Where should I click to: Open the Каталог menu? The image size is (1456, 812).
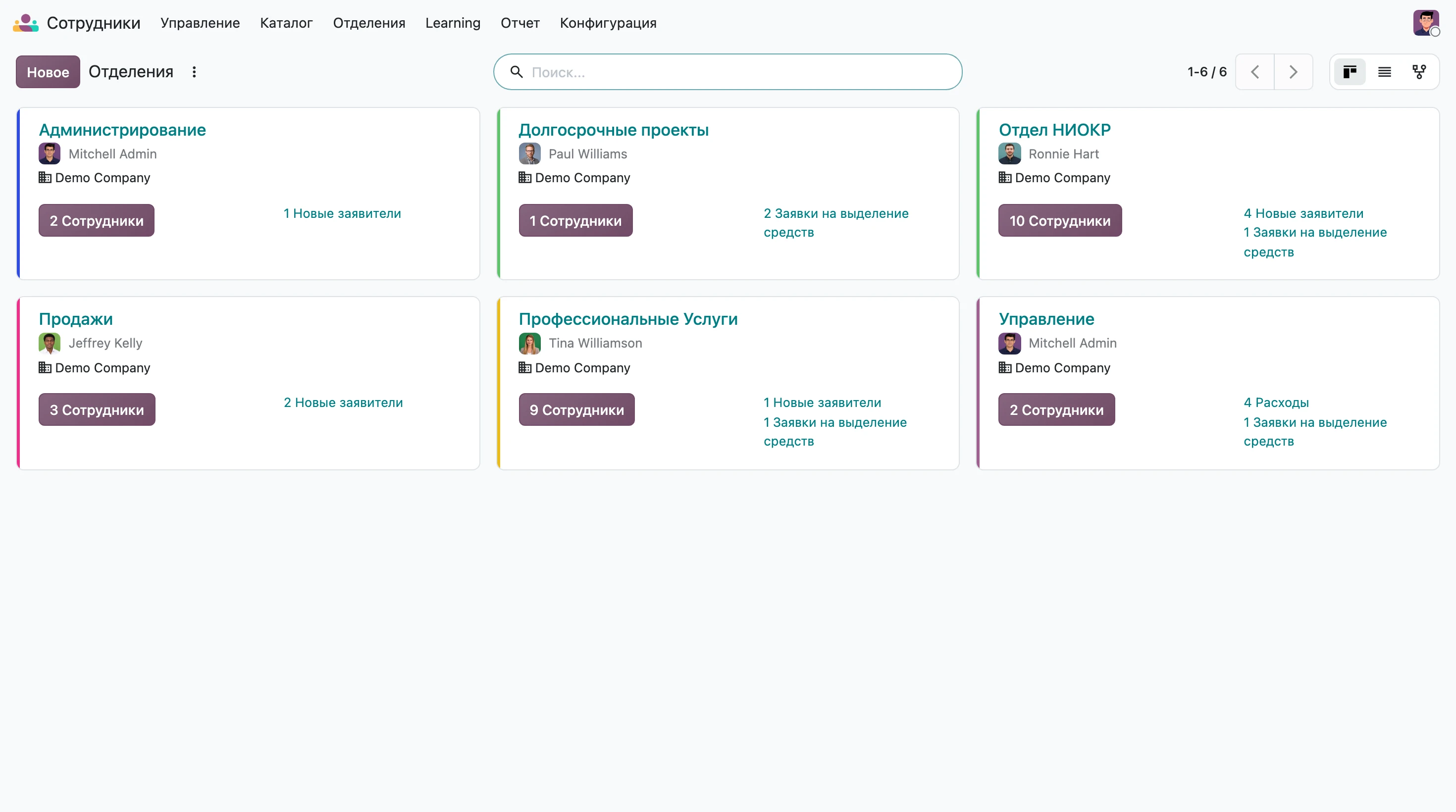click(x=286, y=23)
